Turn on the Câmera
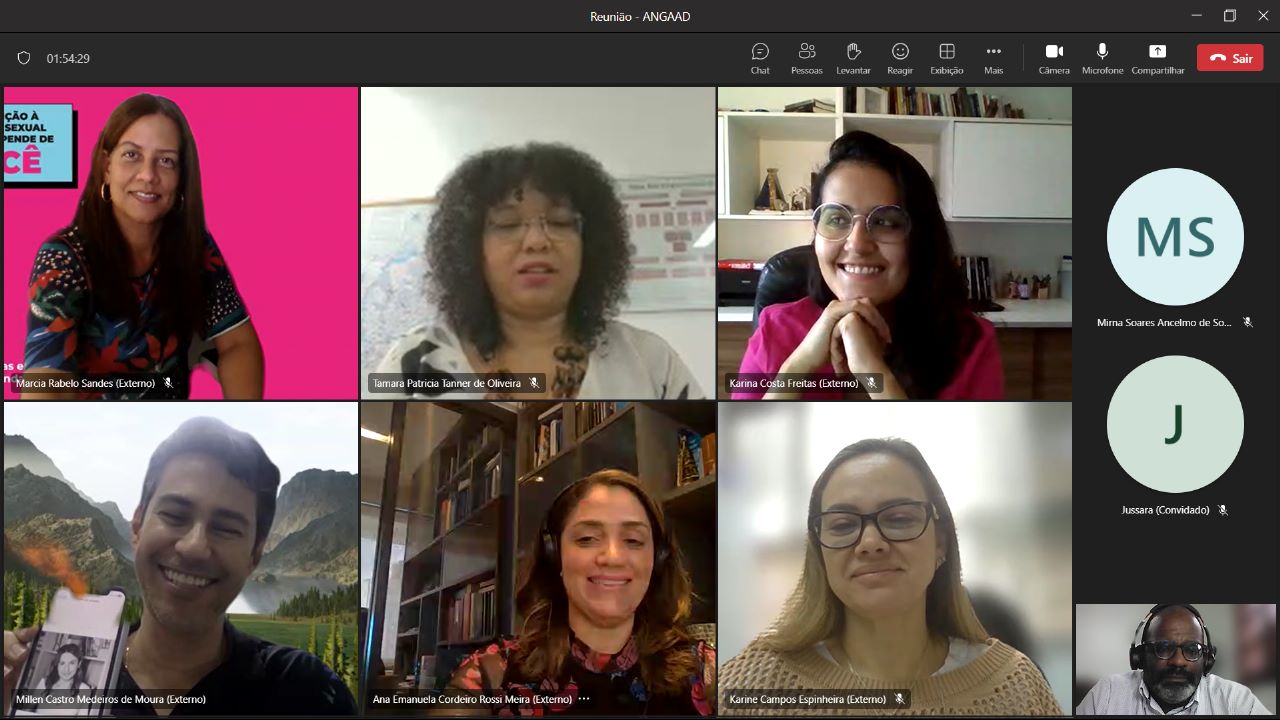 coord(1054,57)
